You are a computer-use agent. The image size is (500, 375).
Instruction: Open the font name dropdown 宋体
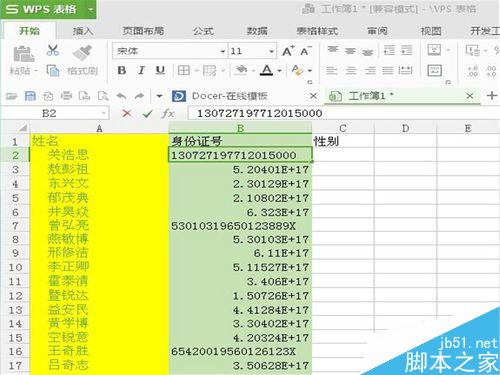pyautogui.click(x=223, y=51)
